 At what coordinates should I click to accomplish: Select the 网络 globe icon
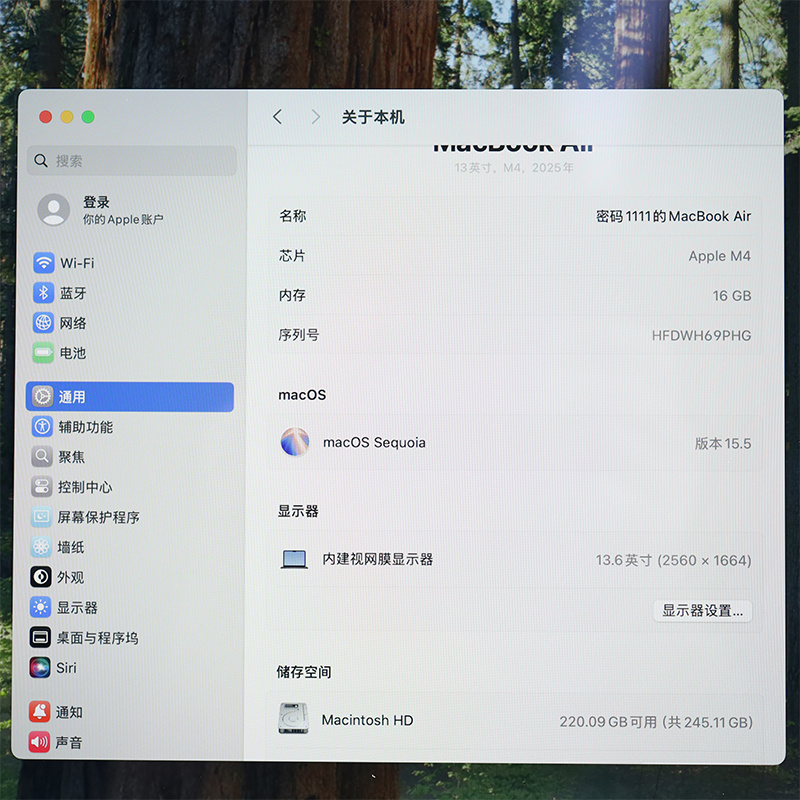(x=43, y=322)
